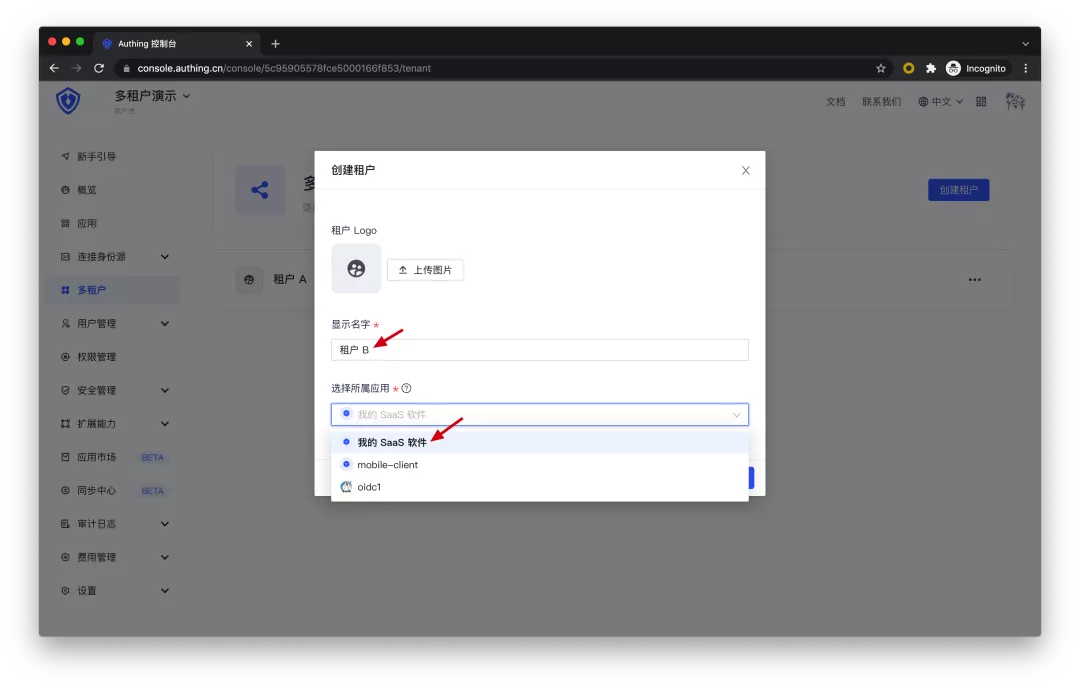Screen dimensions: 1080x688
Task: Go to 应用市场 in the sidebar
Action: 96,457
